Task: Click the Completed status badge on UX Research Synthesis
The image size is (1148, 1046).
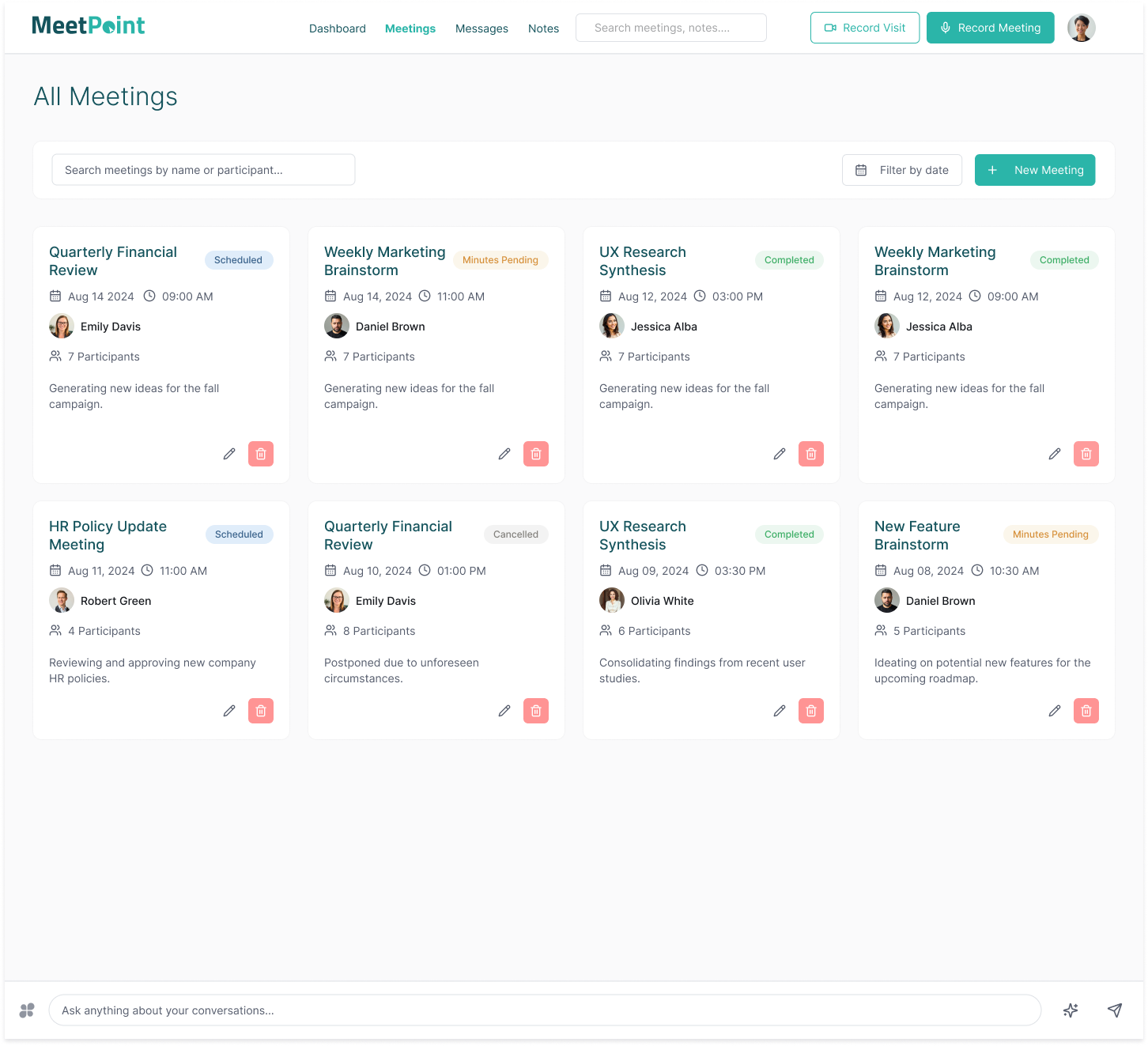Action: (789, 260)
